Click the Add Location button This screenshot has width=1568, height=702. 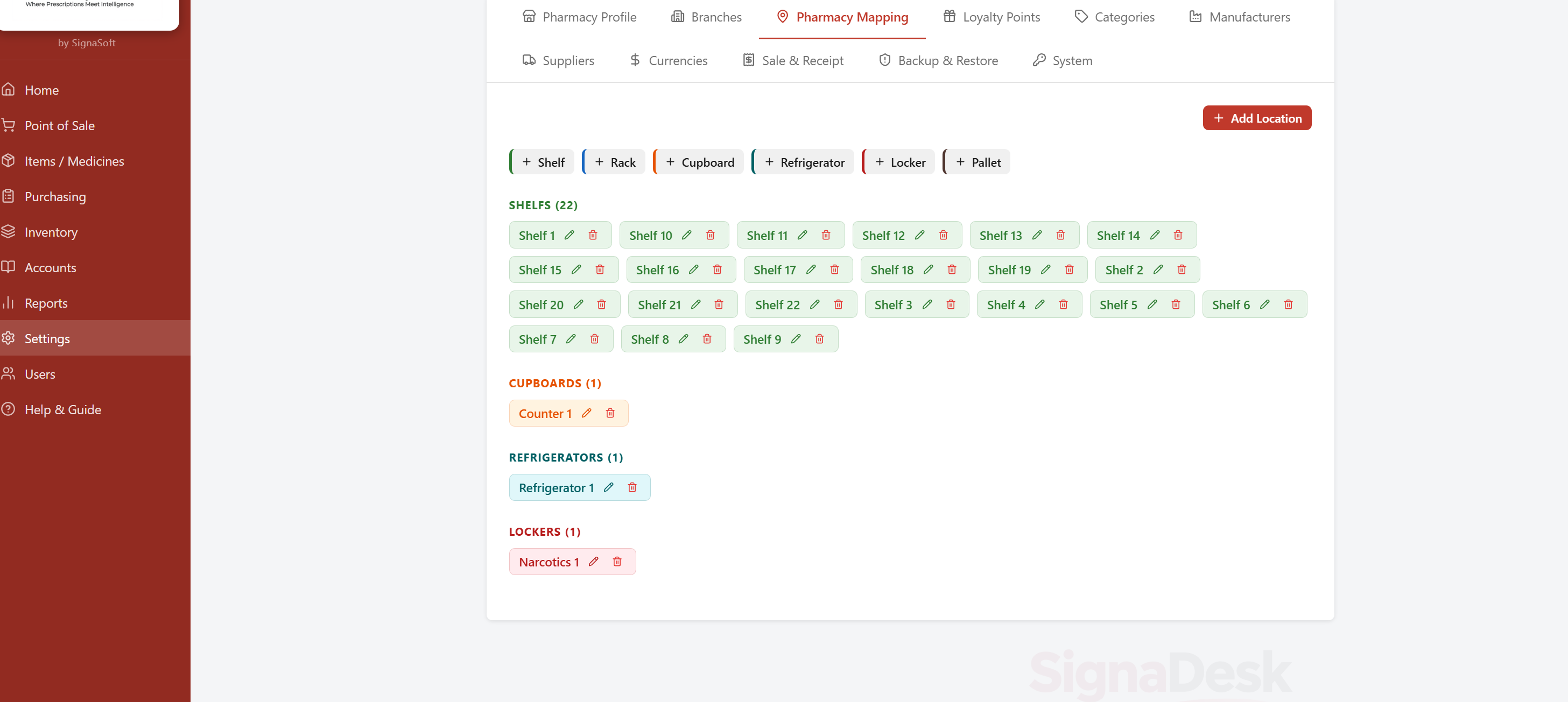point(1256,118)
